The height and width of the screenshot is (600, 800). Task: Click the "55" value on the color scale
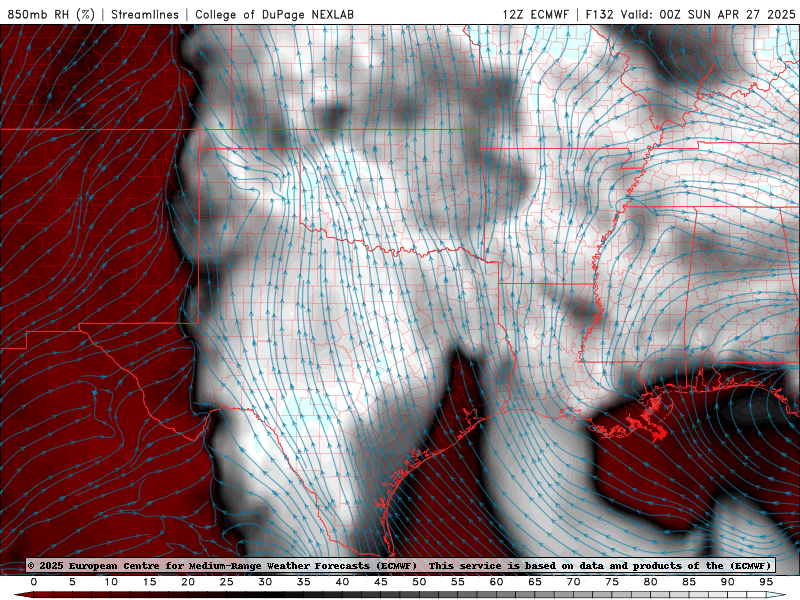tap(458, 582)
